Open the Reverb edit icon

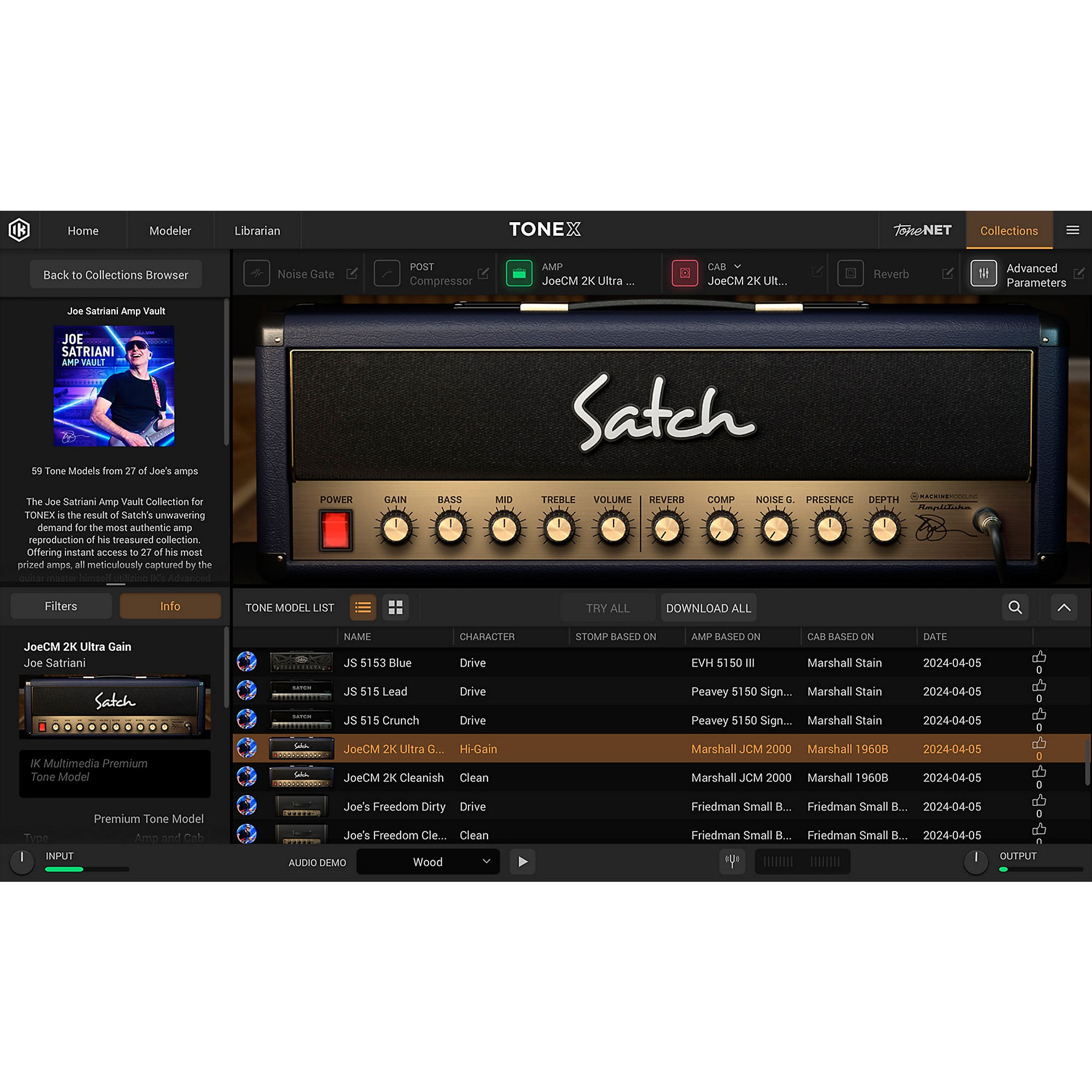point(948,274)
